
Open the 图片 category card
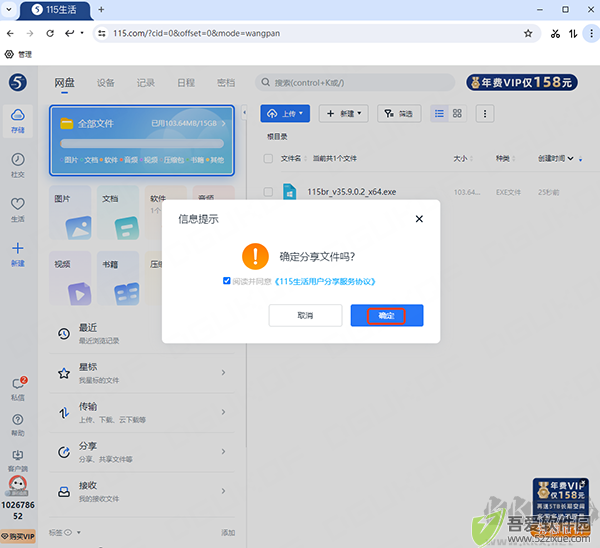click(70, 213)
